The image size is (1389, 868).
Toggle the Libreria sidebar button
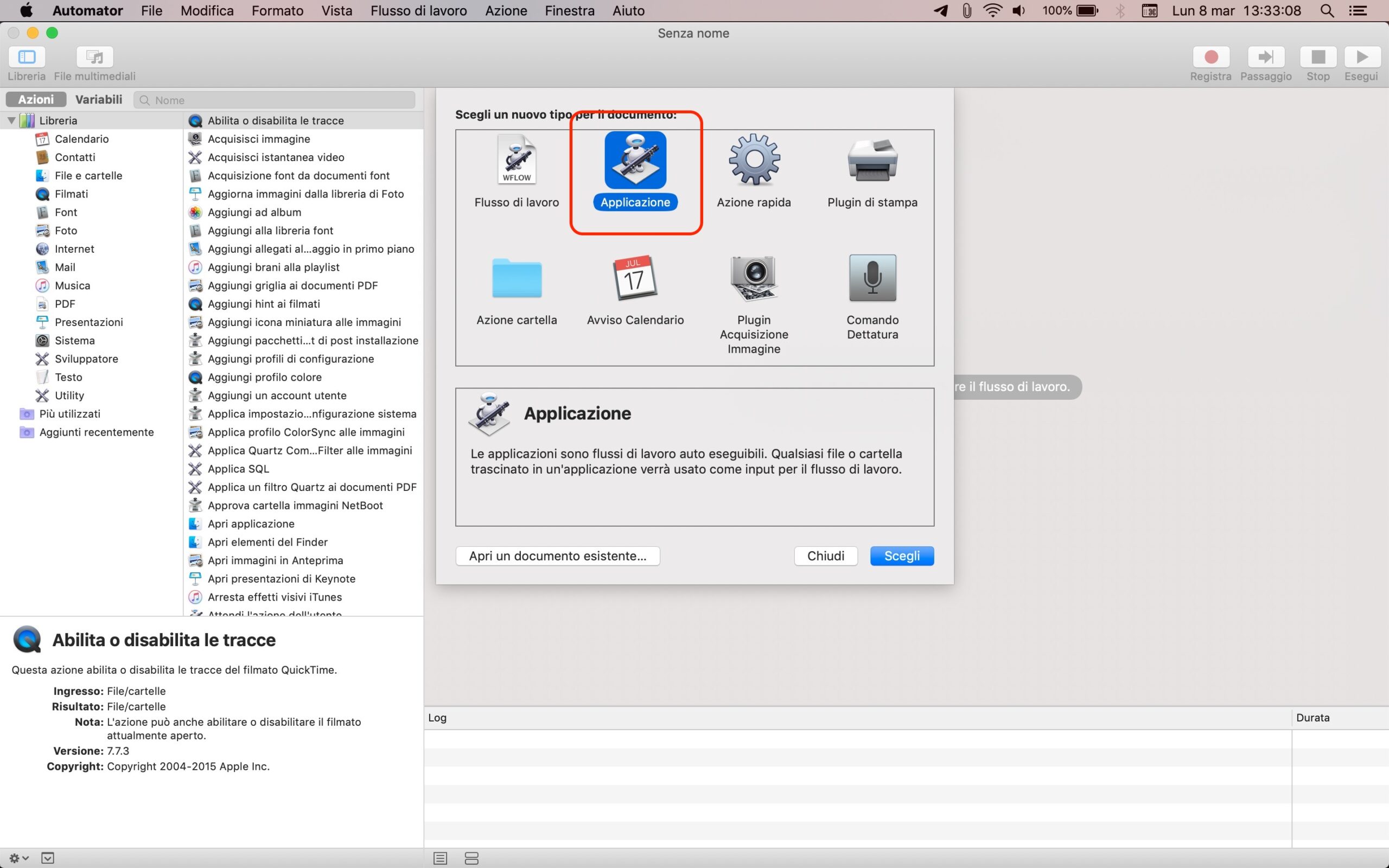27,57
